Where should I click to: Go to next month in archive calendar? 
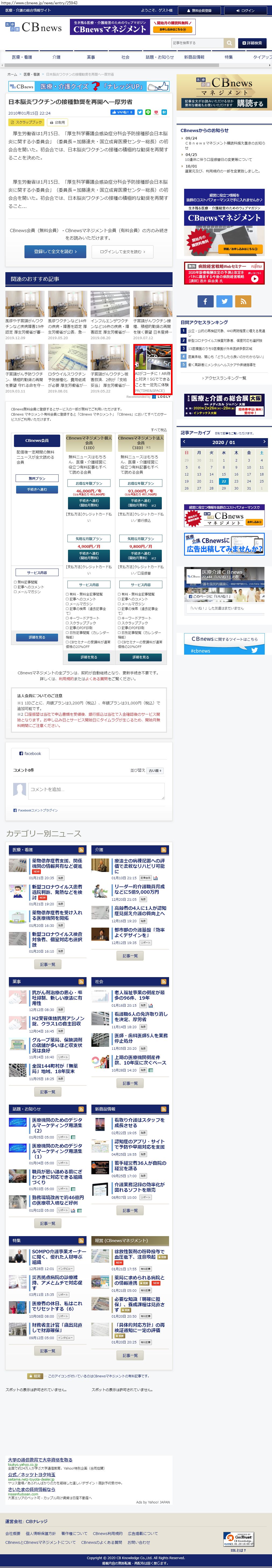(x=264, y=442)
